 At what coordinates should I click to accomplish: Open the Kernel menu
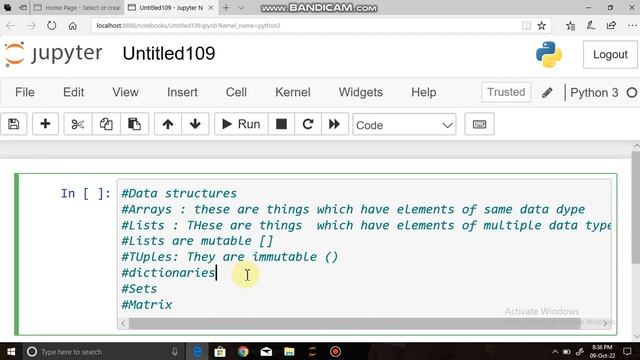pyautogui.click(x=293, y=92)
